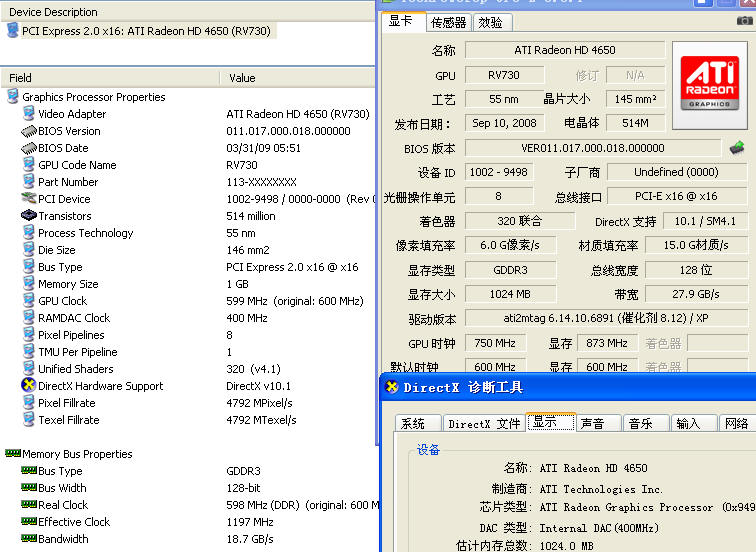Click the memory type field GDDR3
This screenshot has height=552, width=756.
[510, 269]
